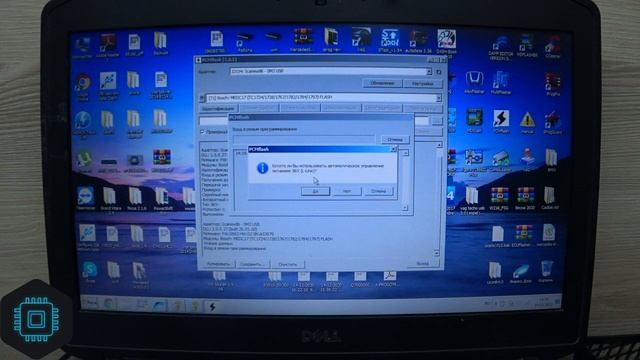Click the PCMflash log scrollbar down arrow

click(437, 253)
